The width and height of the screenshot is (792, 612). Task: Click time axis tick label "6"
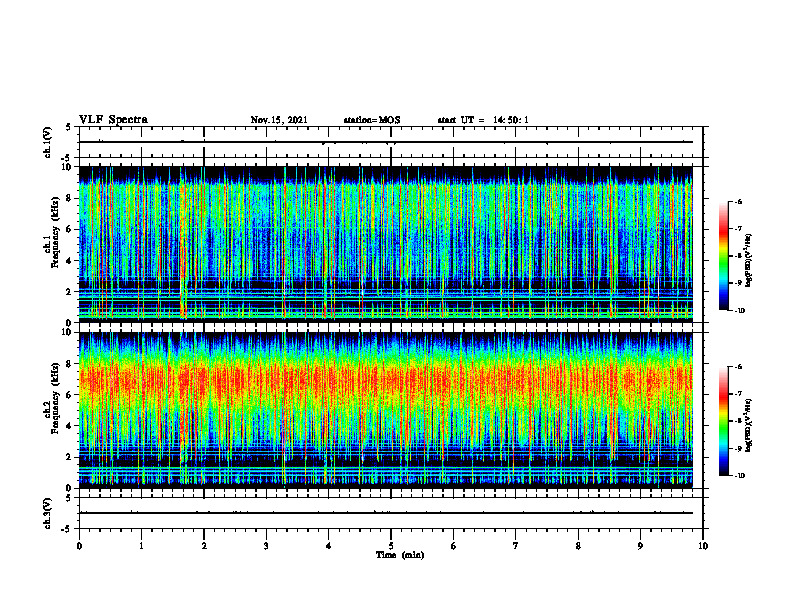[454, 546]
